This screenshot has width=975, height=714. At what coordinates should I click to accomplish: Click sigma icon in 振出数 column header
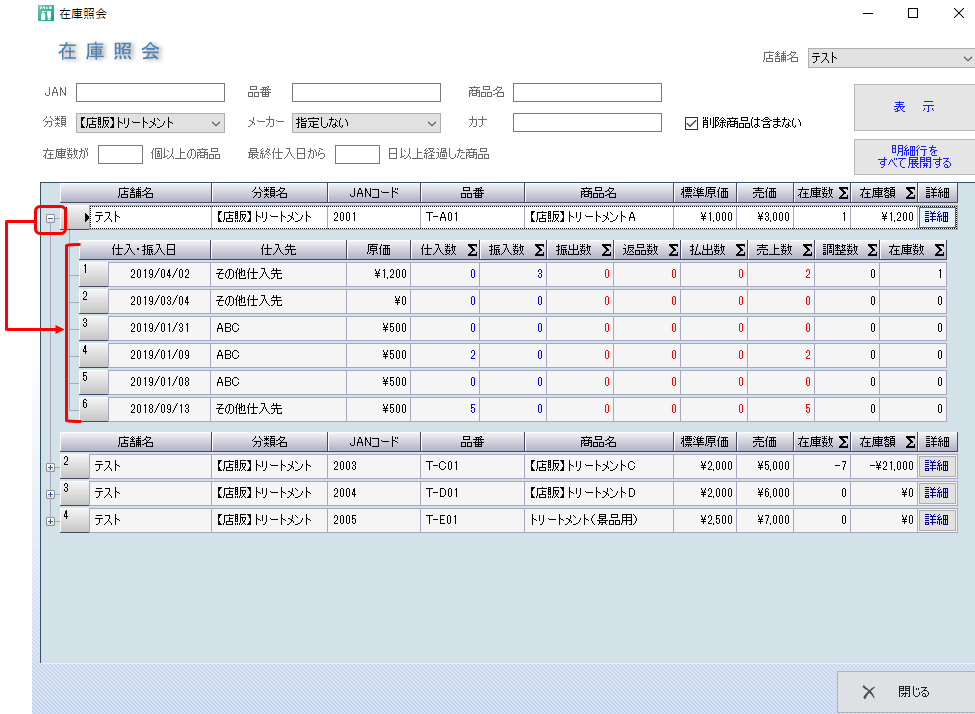coord(605,251)
